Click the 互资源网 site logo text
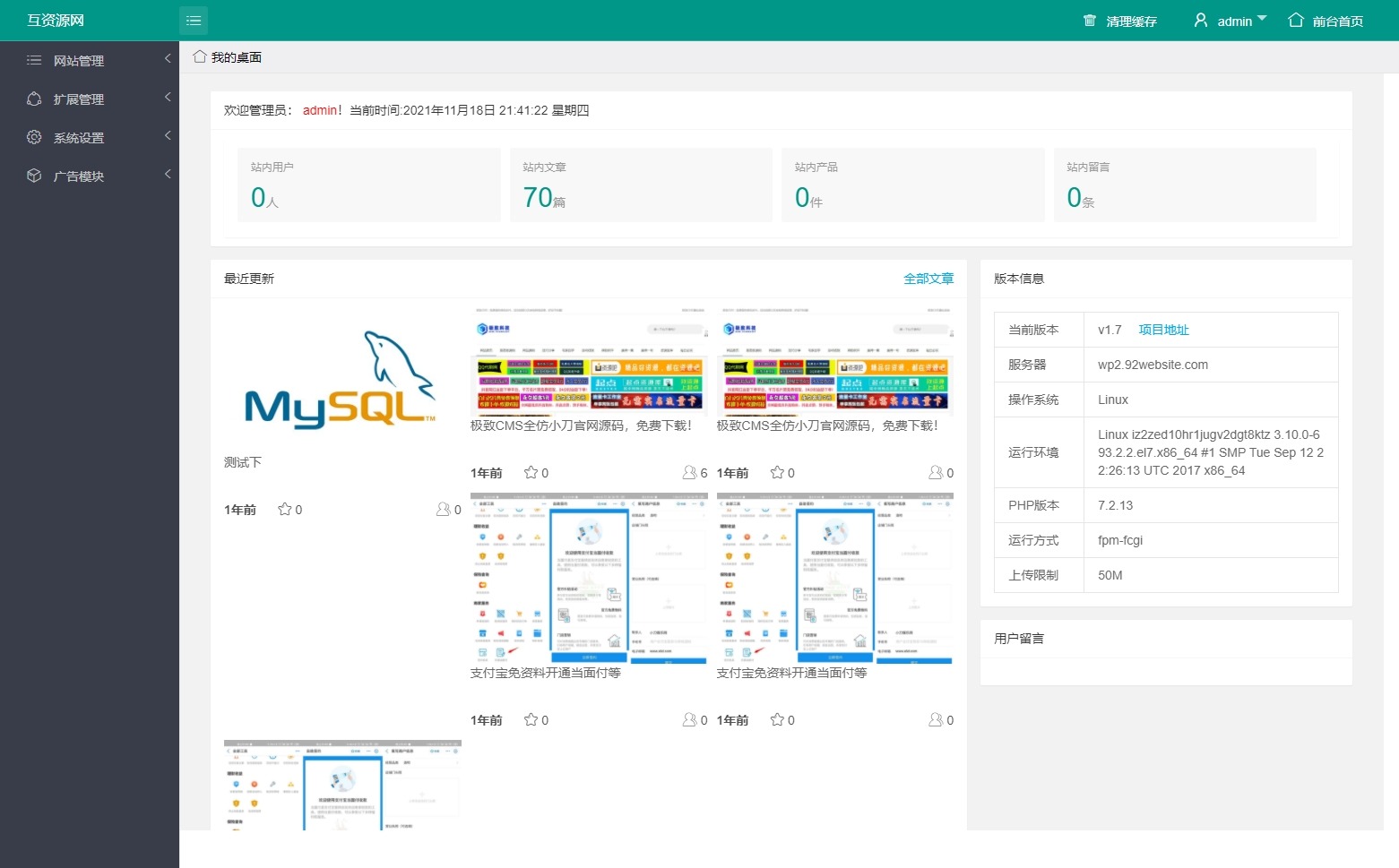Screen dimensions: 1399x868 pos(56,20)
